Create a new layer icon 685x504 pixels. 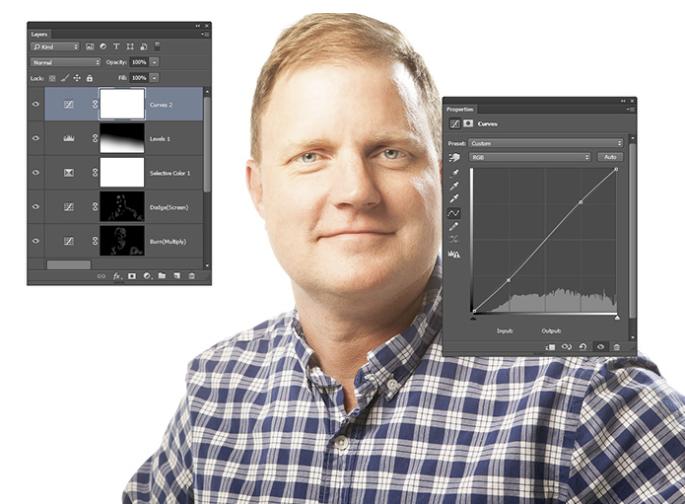point(177,276)
